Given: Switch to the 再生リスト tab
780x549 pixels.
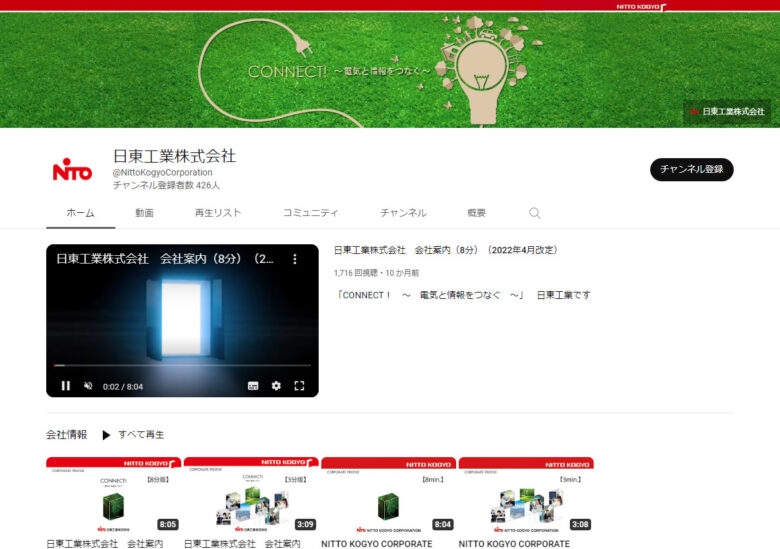Looking at the screenshot, I should click(x=218, y=213).
